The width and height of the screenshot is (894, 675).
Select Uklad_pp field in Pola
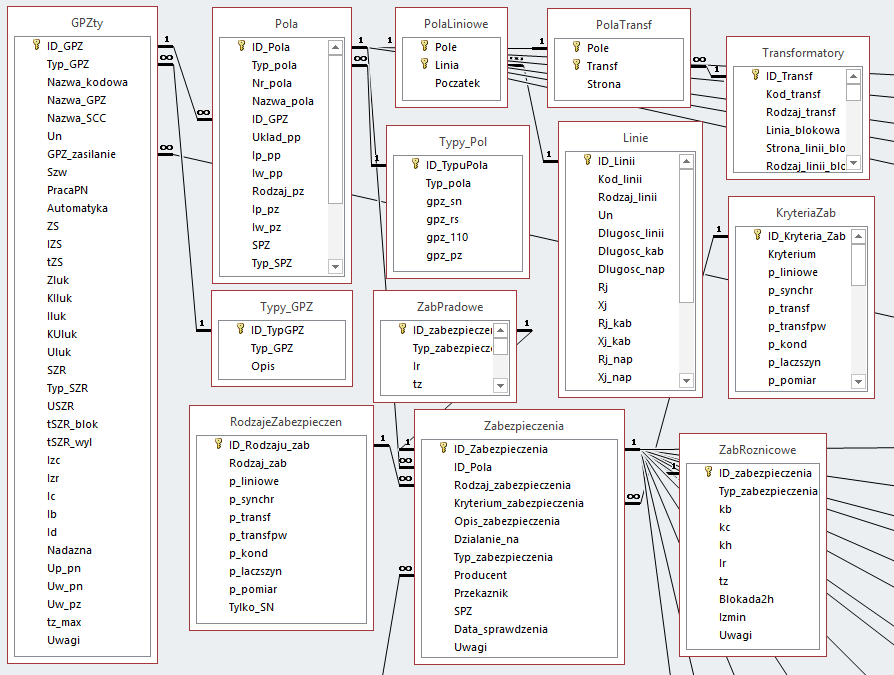point(276,137)
